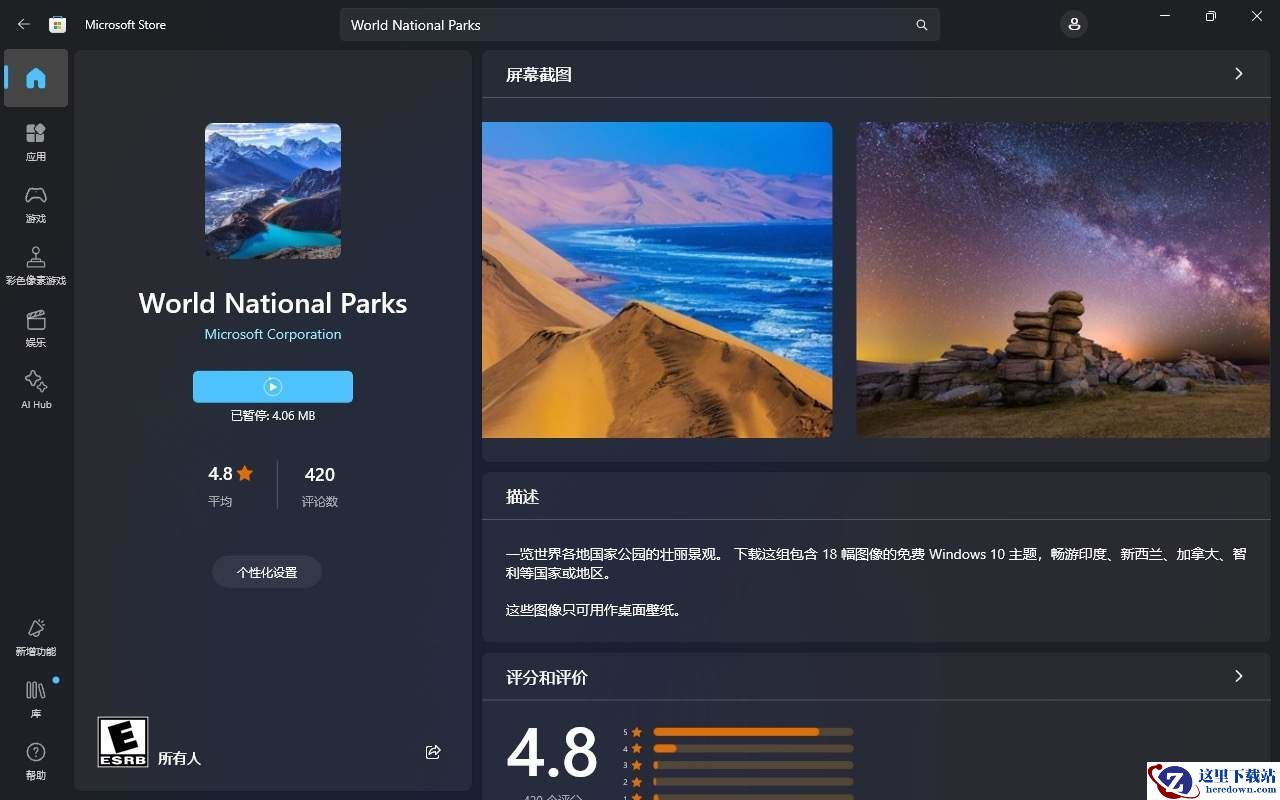Open the 库 (Library) section
1280x800 pixels.
[36, 699]
